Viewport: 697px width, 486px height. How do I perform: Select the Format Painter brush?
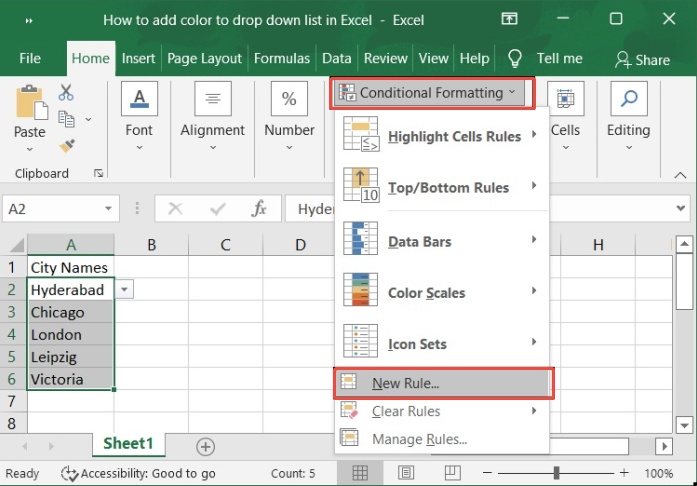pyautogui.click(x=67, y=146)
